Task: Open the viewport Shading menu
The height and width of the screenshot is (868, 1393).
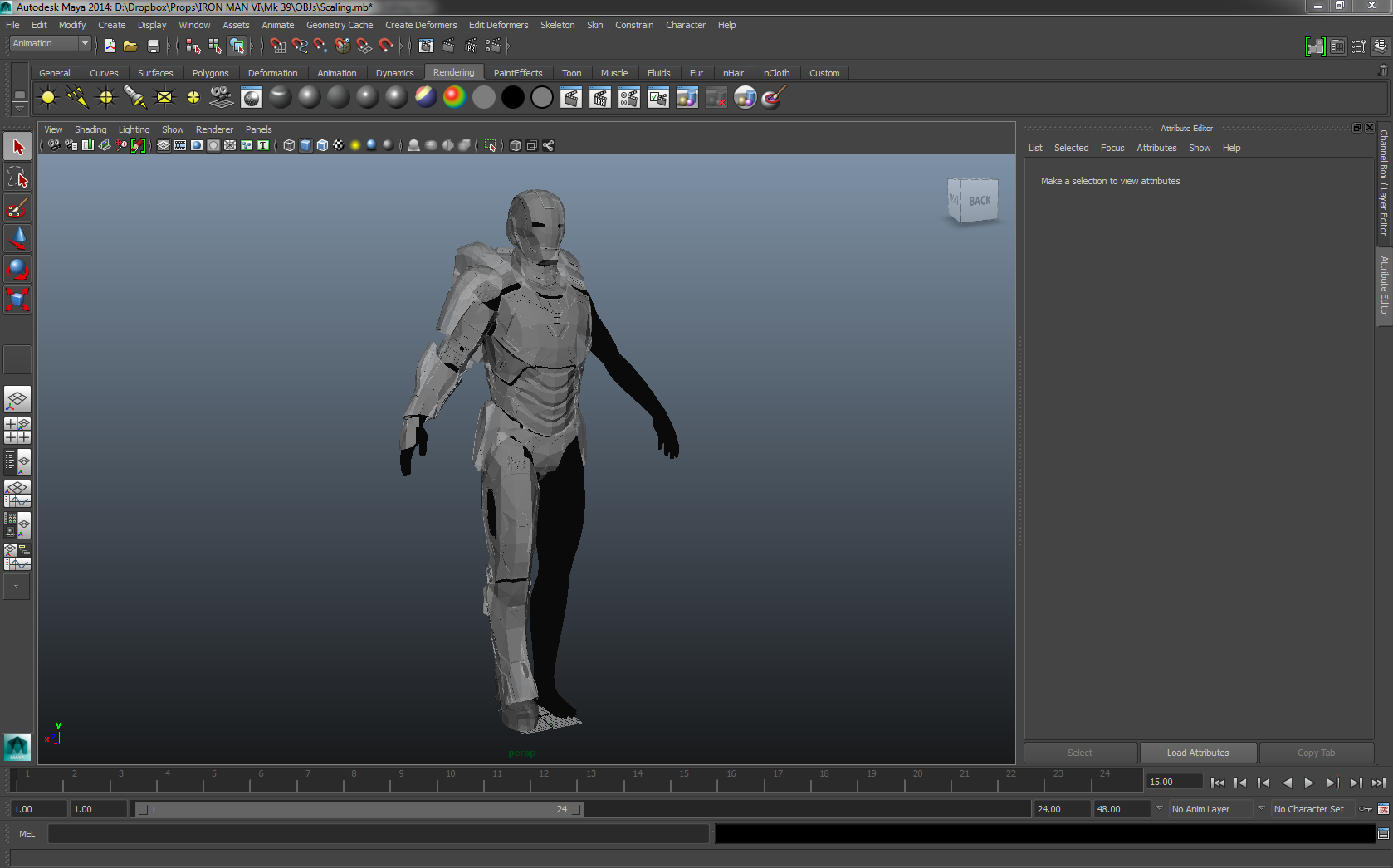Action: pyautogui.click(x=90, y=129)
